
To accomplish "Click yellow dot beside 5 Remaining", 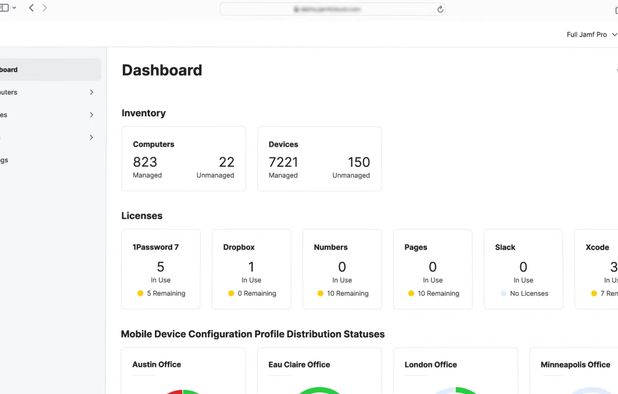I will coord(140,293).
